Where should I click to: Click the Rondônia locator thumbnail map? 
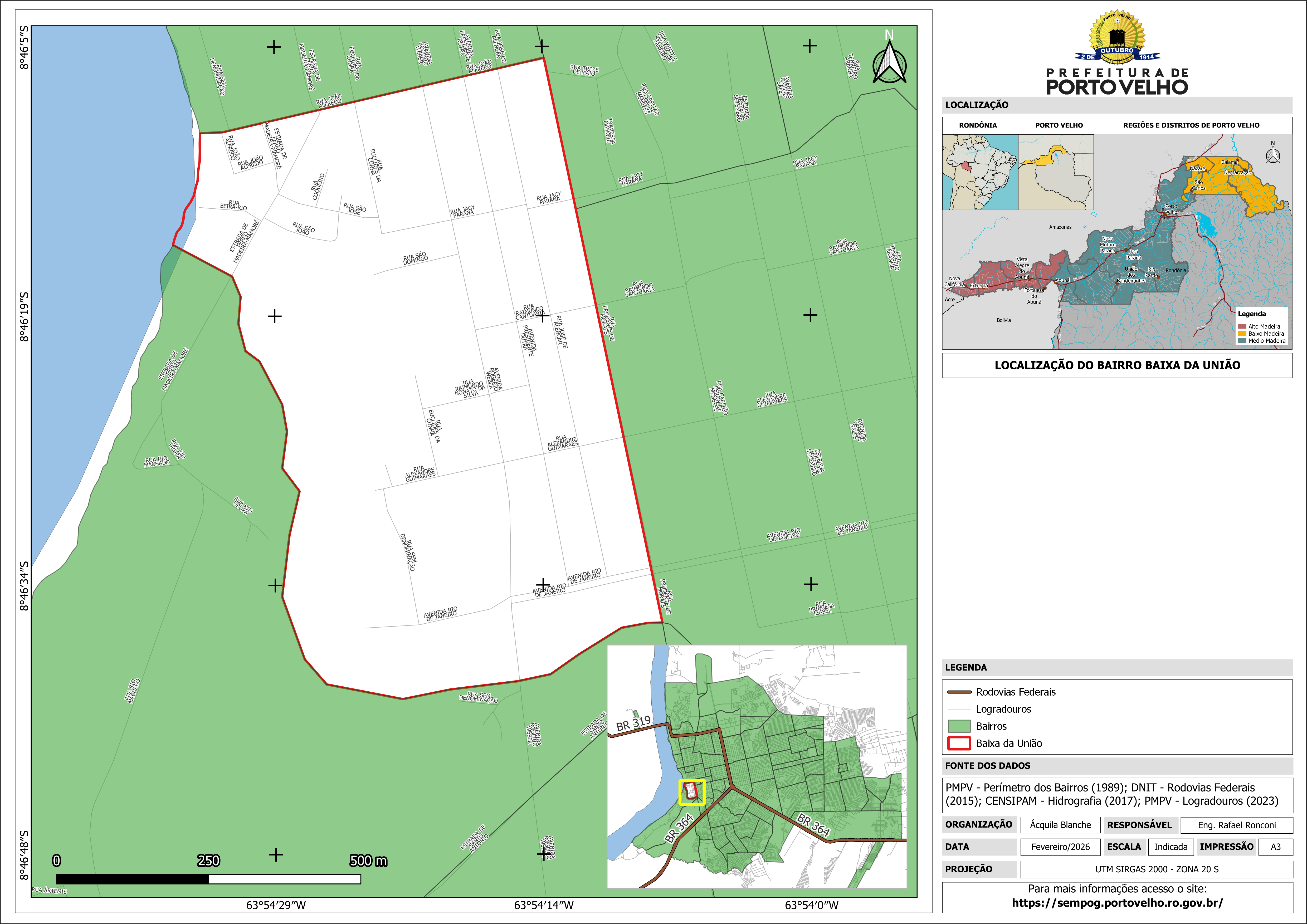[980, 172]
